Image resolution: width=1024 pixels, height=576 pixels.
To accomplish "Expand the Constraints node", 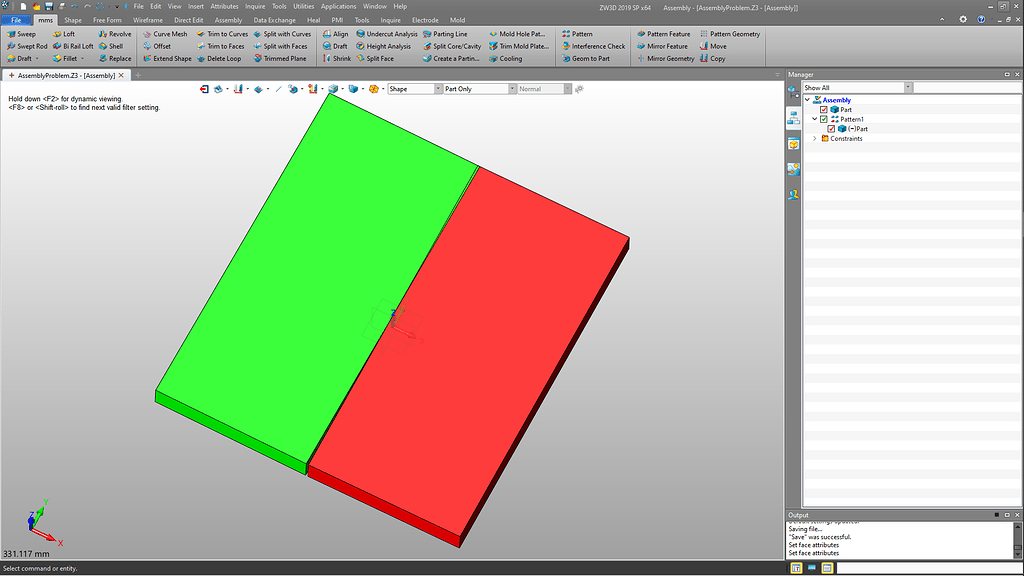I will click(x=815, y=138).
